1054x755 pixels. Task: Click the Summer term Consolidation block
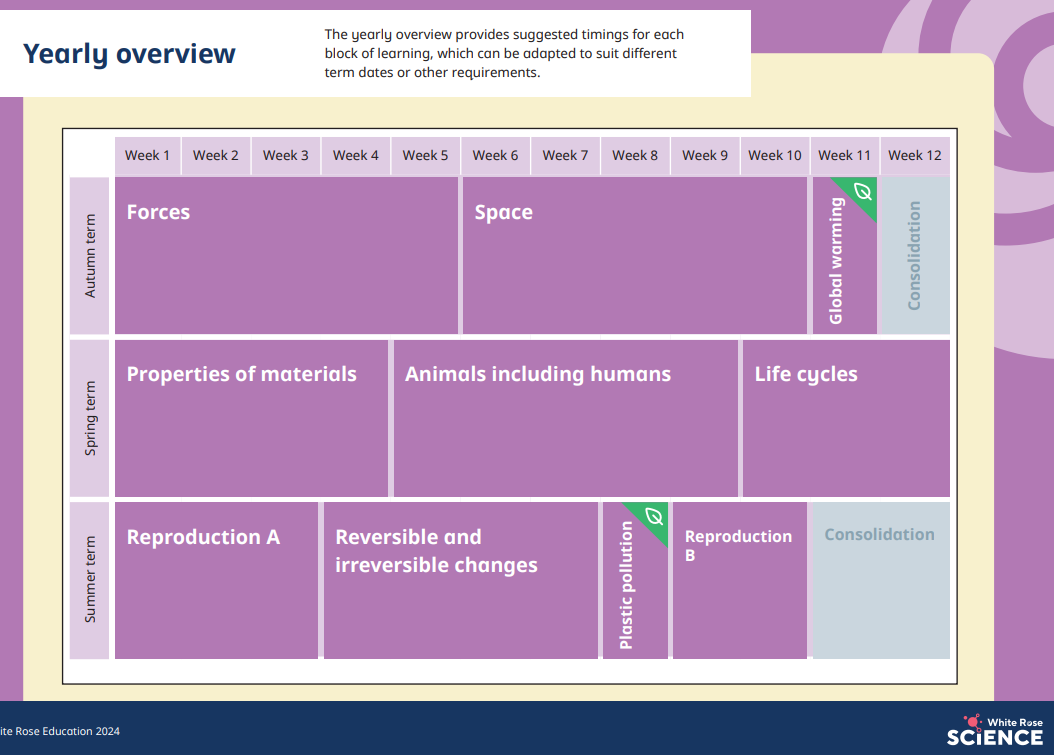(x=880, y=580)
